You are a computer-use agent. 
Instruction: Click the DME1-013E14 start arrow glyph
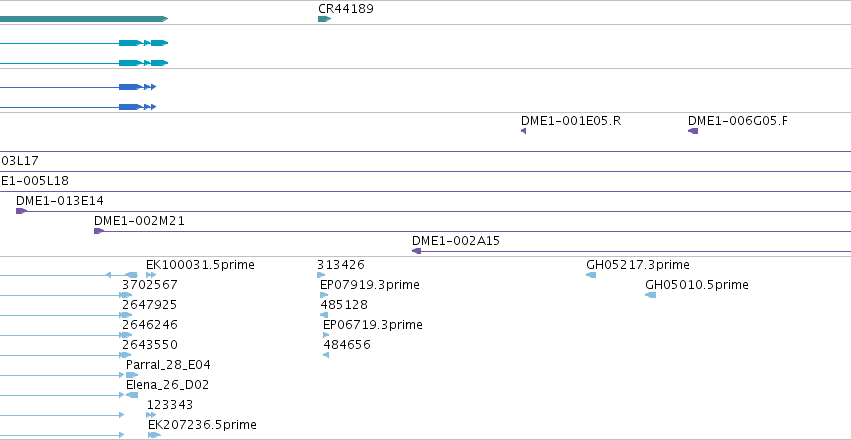pyautogui.click(x=21, y=211)
